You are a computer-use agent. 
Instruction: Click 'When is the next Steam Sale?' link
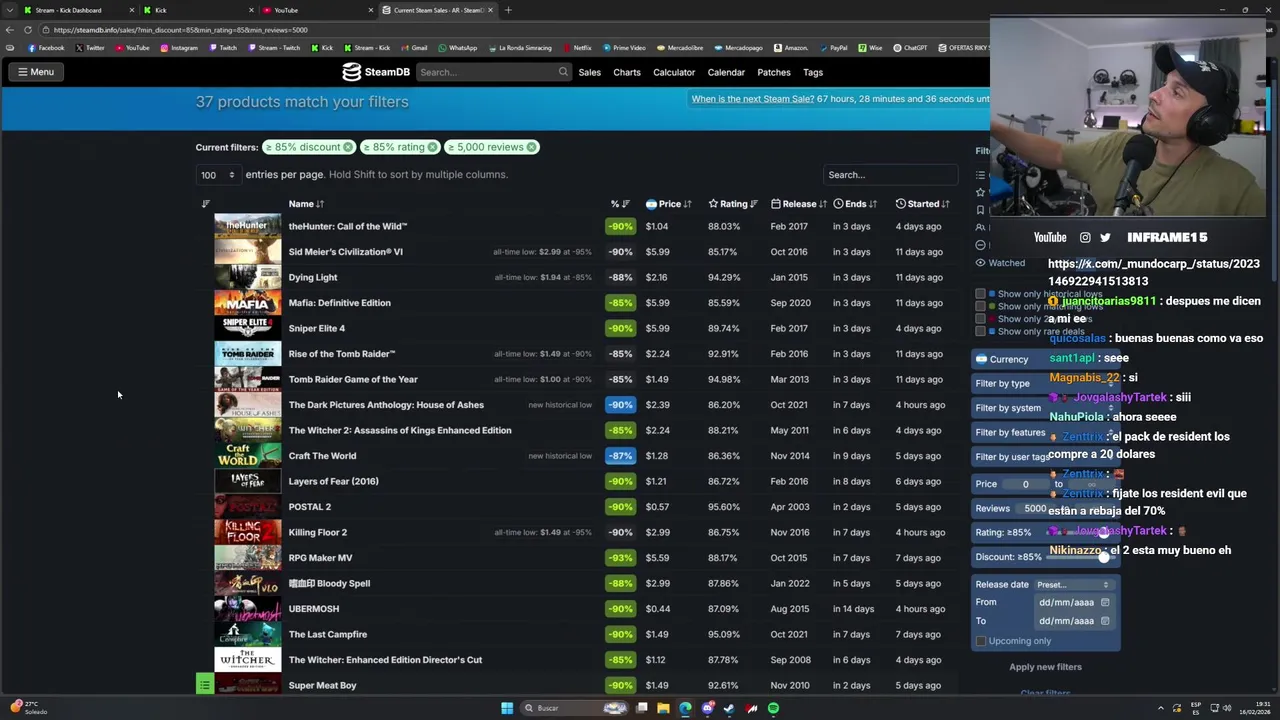tap(752, 99)
